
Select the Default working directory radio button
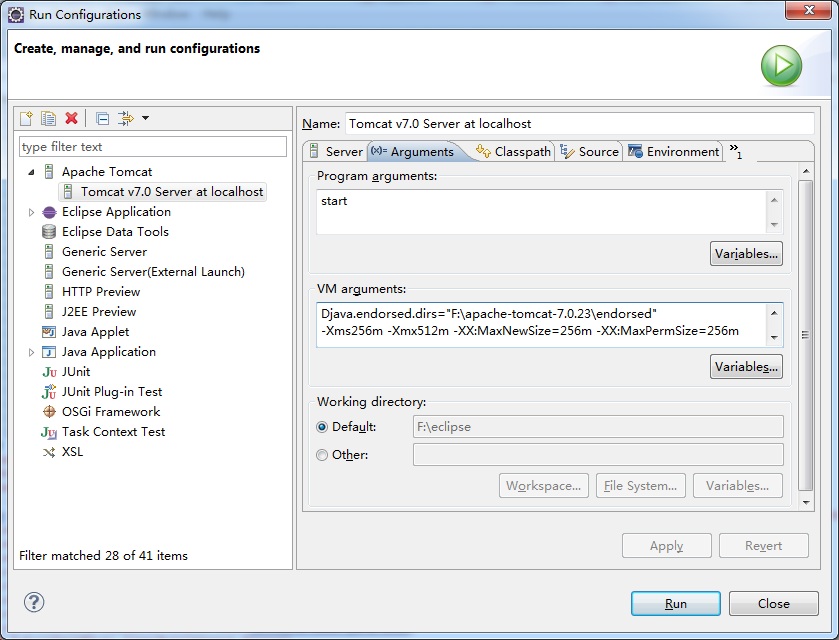[322, 427]
